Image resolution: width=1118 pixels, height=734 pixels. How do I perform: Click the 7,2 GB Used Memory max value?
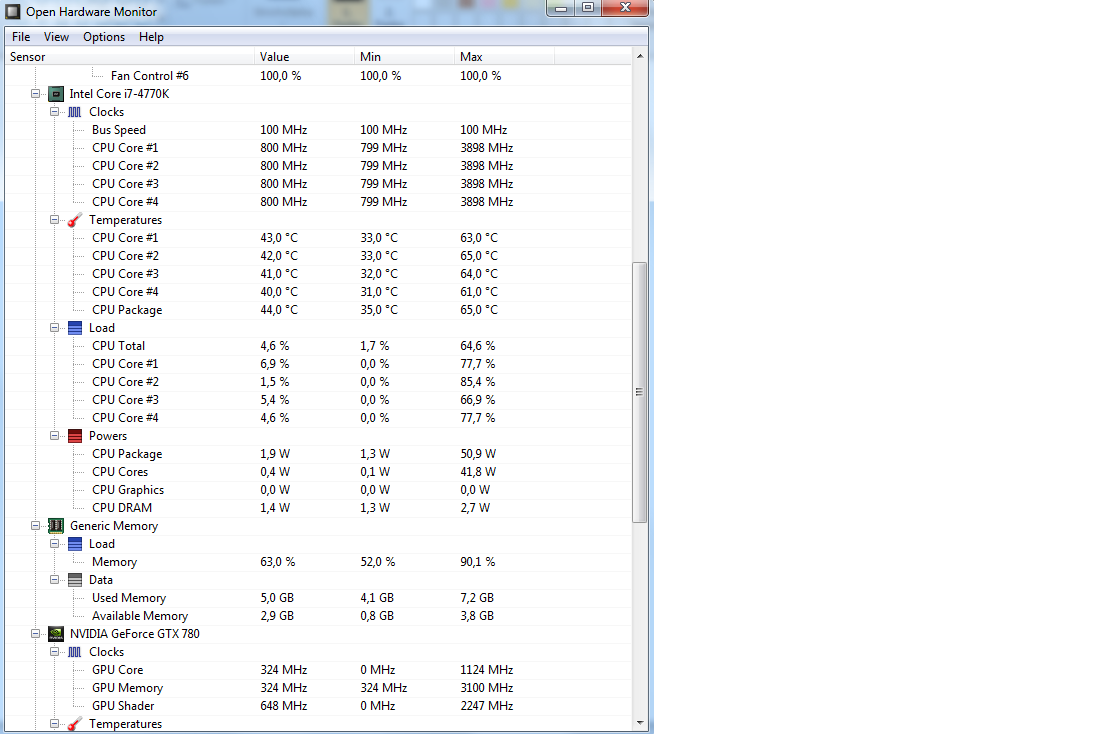477,598
